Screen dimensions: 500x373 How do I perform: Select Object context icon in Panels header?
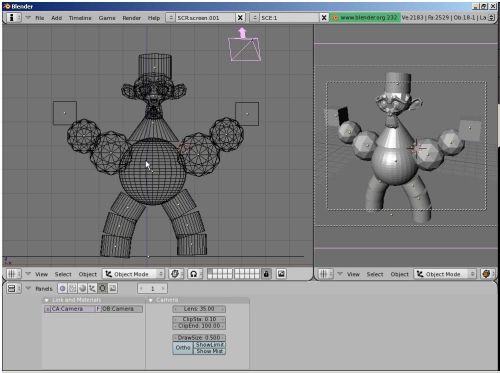coord(92,288)
